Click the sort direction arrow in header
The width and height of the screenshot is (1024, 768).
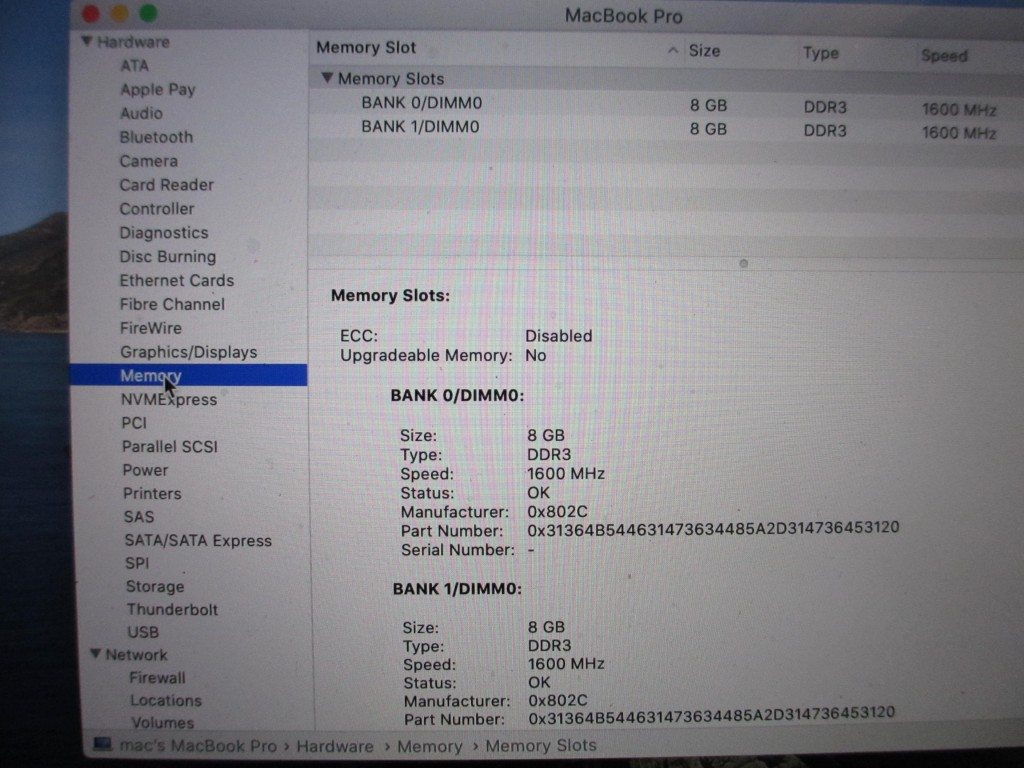click(x=673, y=50)
